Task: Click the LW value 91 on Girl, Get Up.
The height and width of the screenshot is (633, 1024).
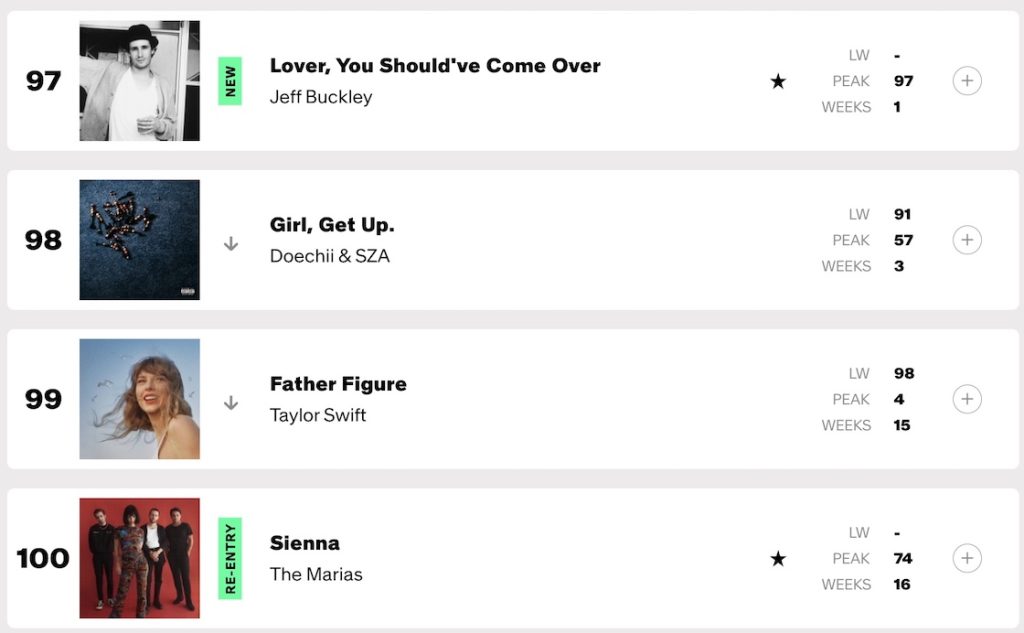Action: [903, 214]
